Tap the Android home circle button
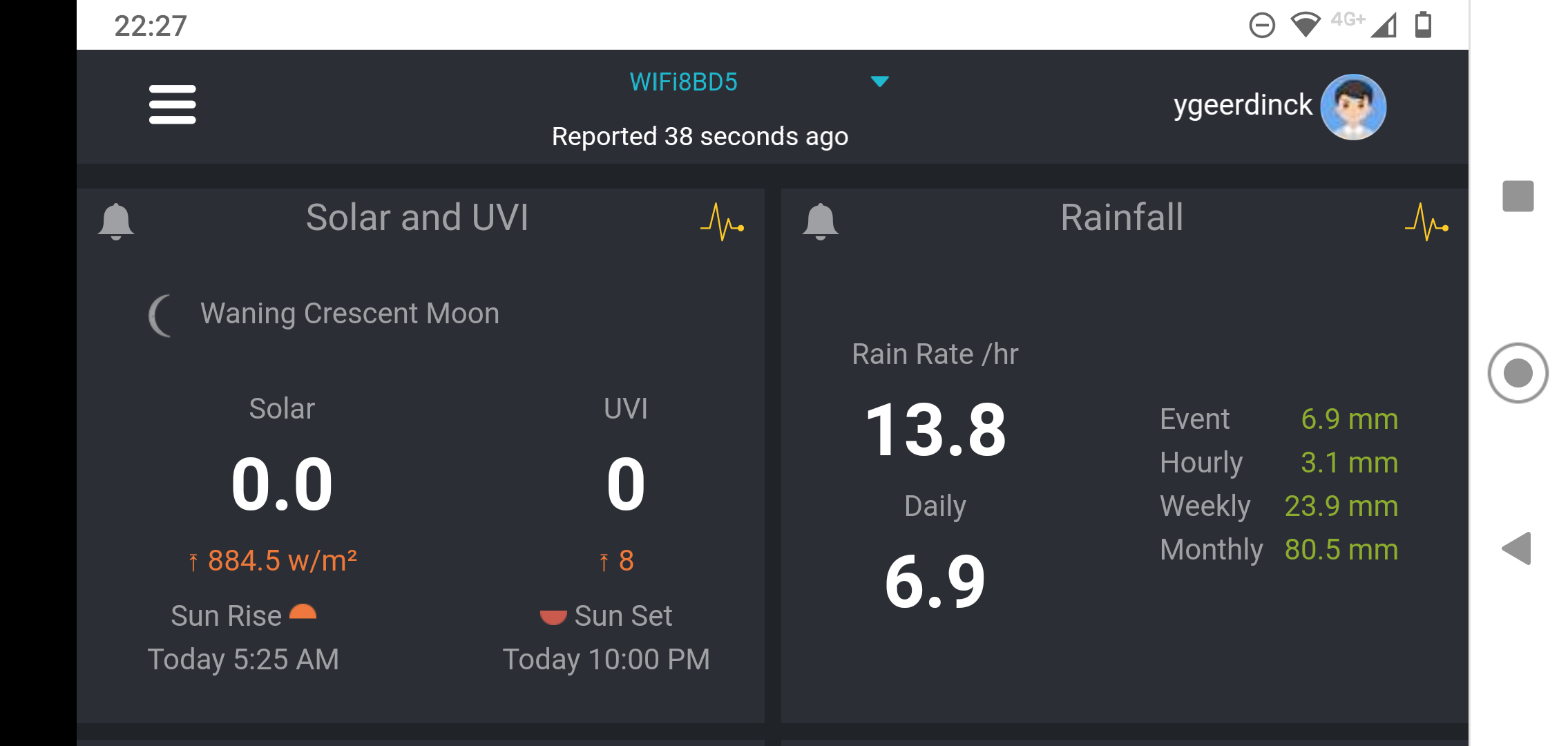 tap(1518, 373)
